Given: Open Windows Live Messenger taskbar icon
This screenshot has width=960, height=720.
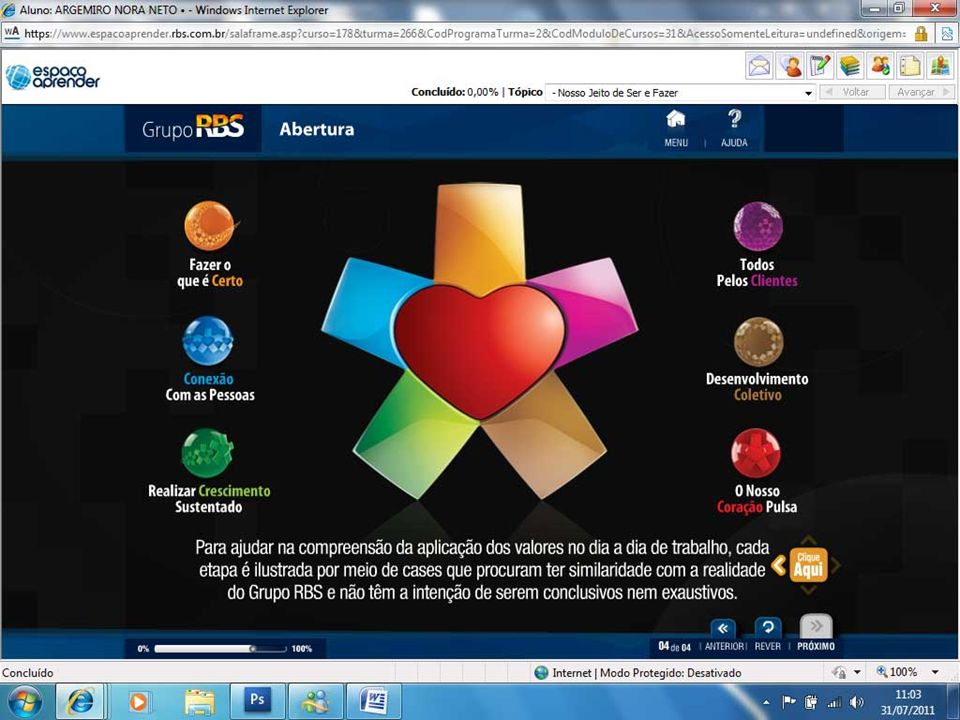Looking at the screenshot, I should 315,702.
